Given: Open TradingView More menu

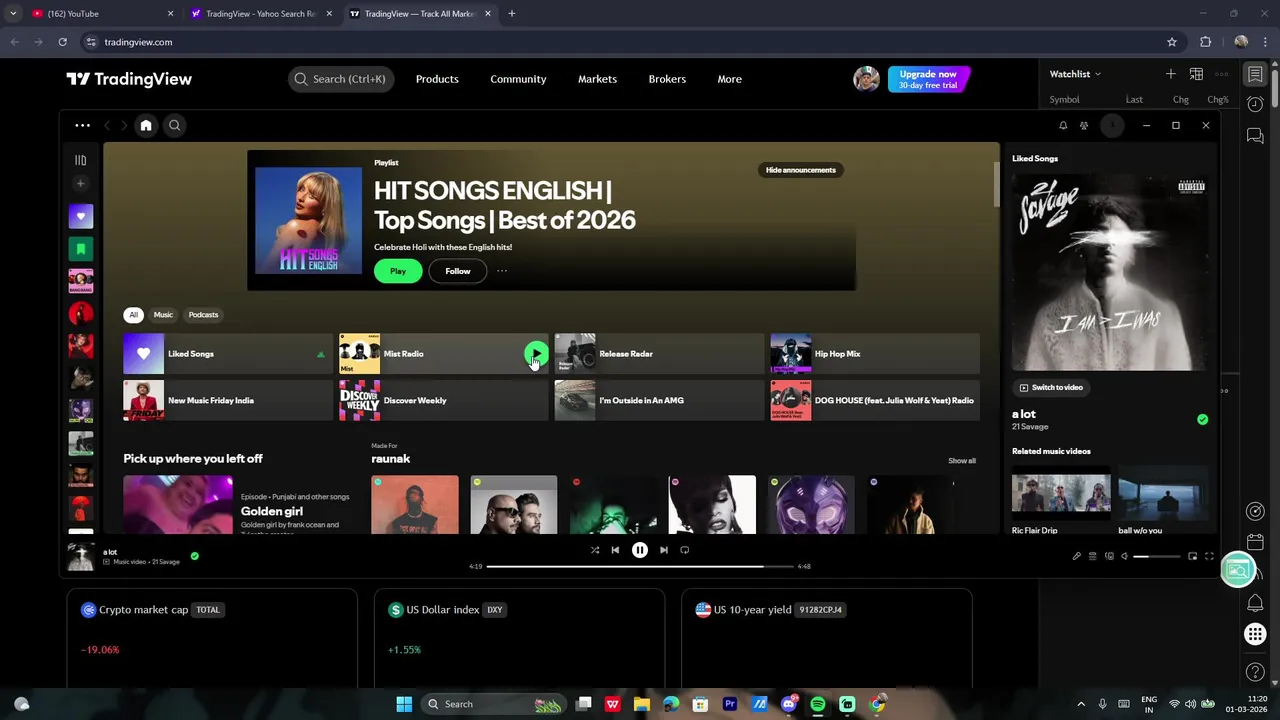Looking at the screenshot, I should click(x=729, y=79).
